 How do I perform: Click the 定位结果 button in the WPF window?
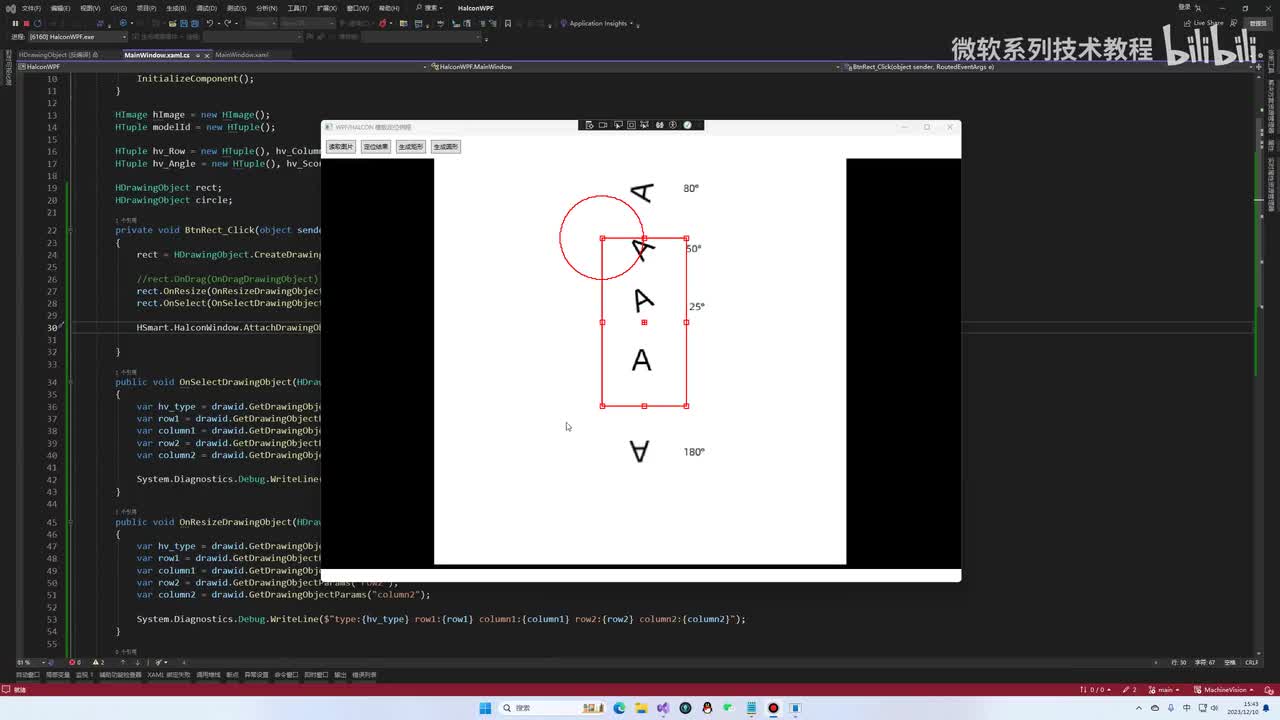(376, 147)
